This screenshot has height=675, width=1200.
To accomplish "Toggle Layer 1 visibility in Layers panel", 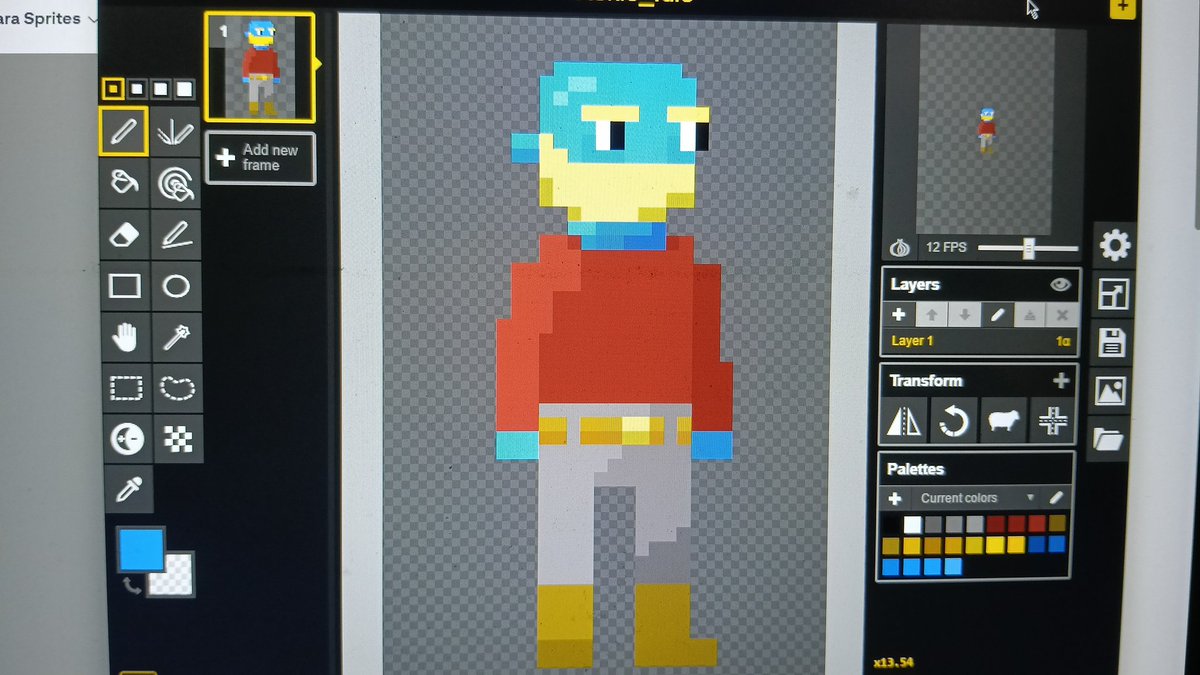I will click(1059, 284).
